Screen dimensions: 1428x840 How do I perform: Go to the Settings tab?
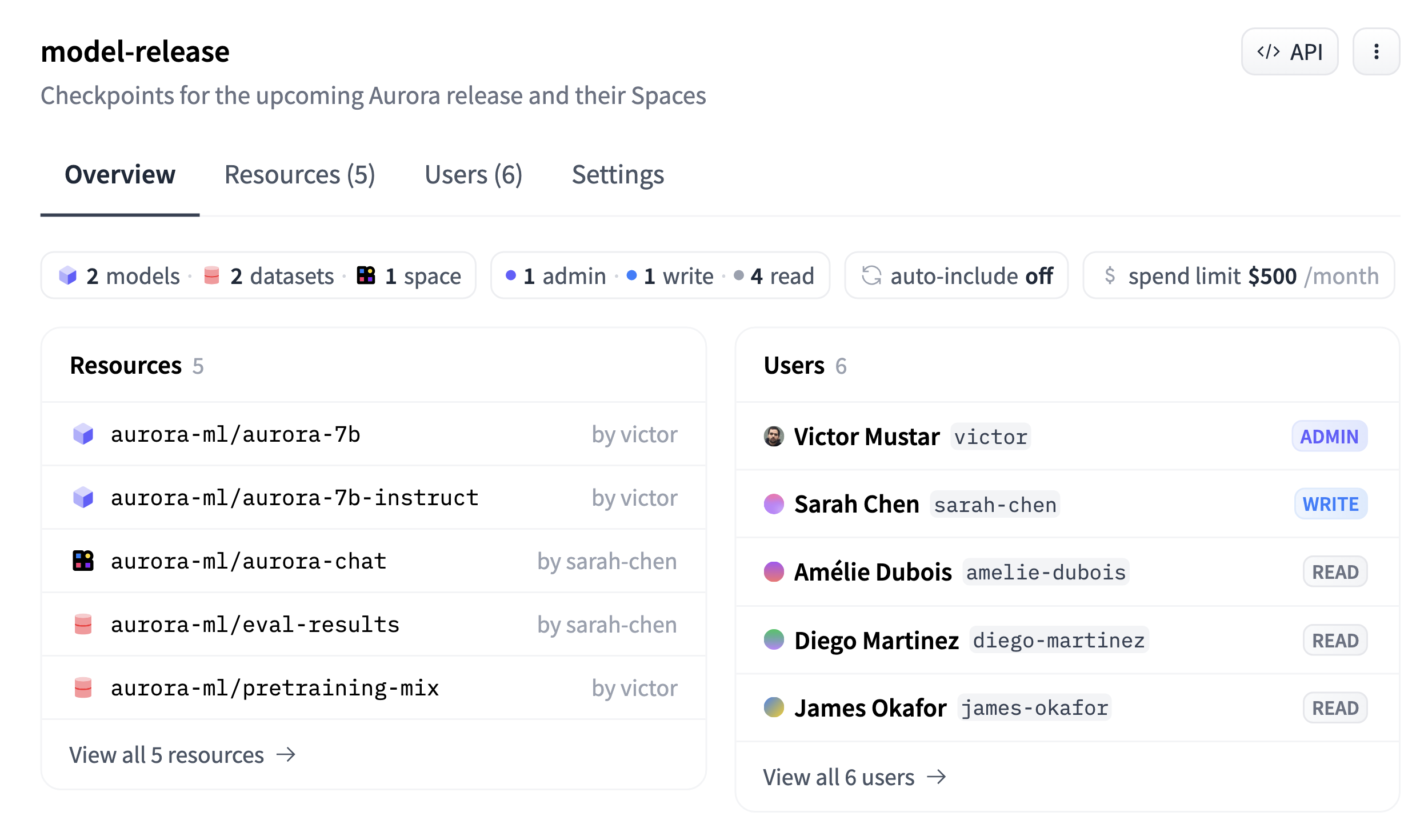(x=618, y=174)
